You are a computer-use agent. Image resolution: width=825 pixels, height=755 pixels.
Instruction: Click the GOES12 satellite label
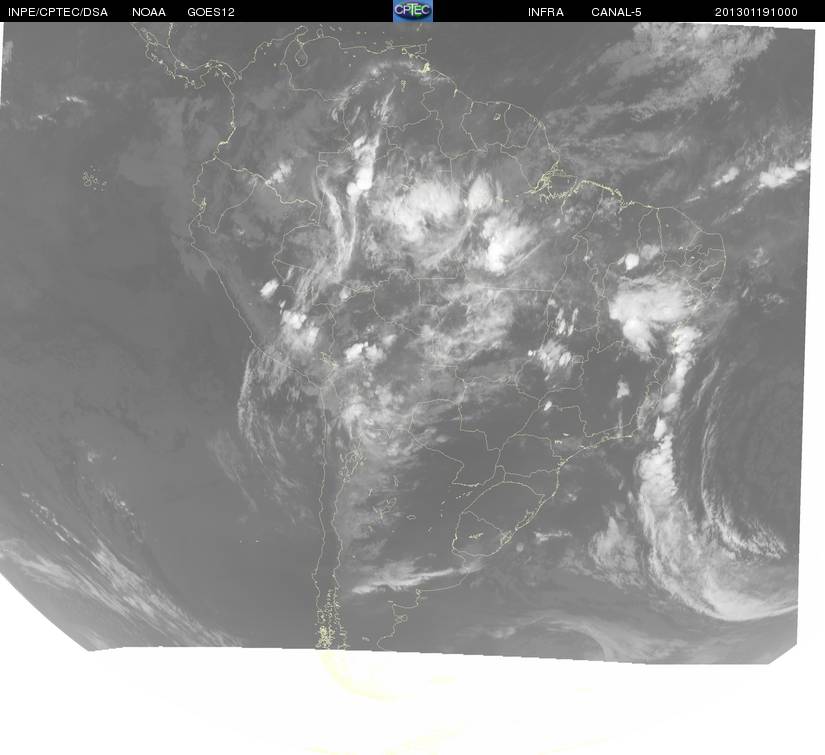pos(211,12)
